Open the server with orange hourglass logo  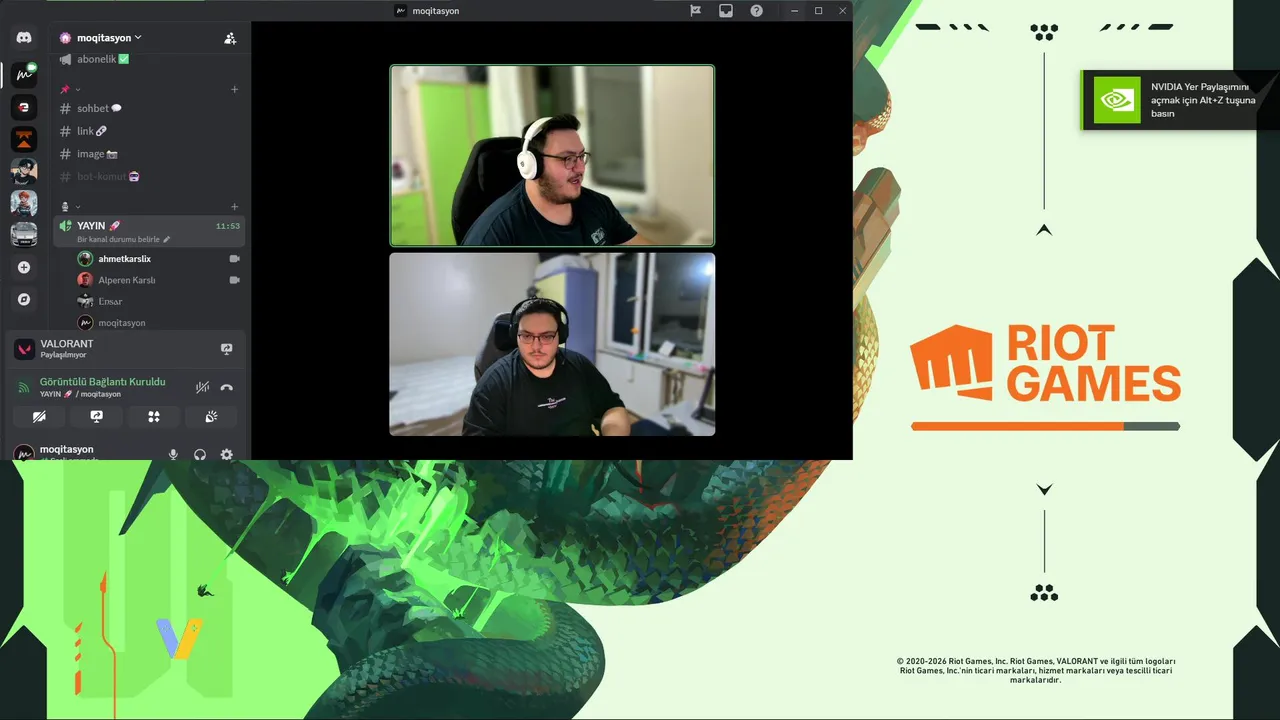coord(24,138)
